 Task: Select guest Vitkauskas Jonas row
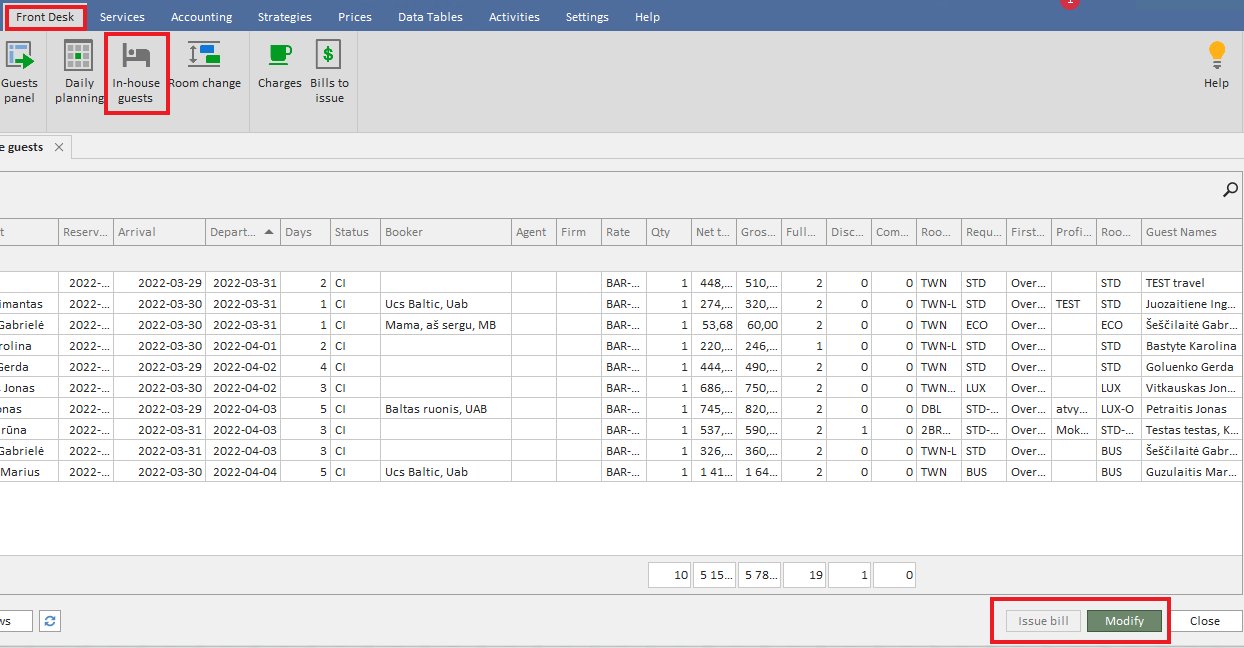click(x=621, y=388)
